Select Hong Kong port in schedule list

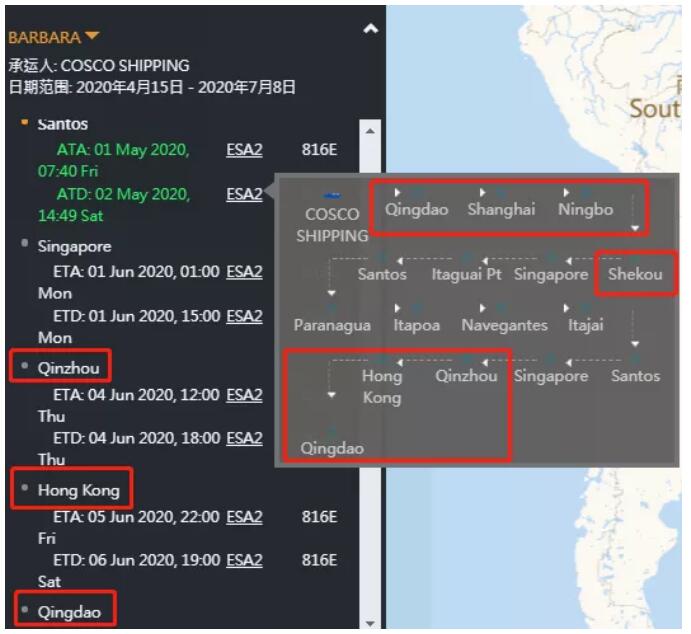(78, 490)
